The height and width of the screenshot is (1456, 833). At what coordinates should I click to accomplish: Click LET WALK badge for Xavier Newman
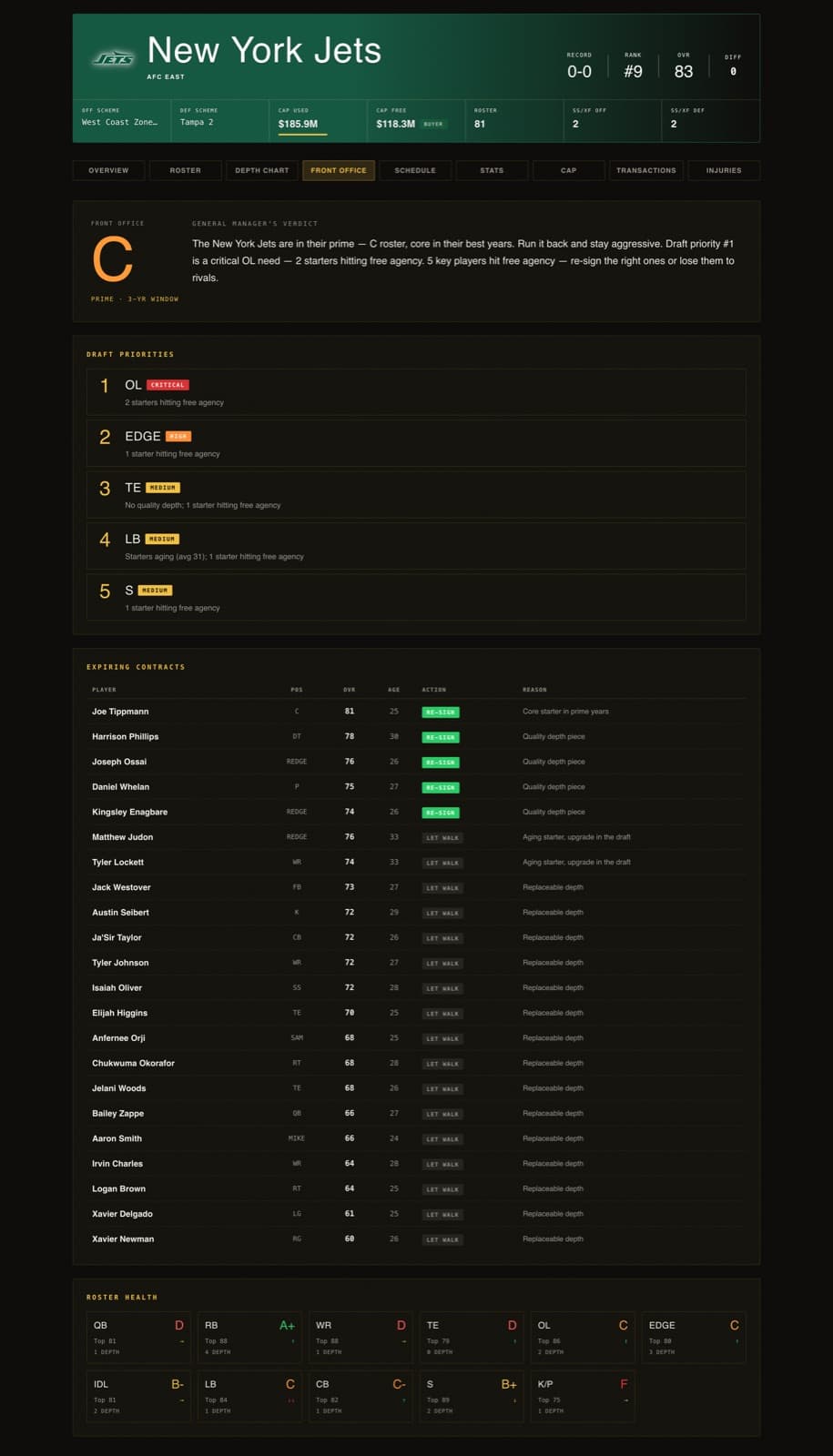442,1239
